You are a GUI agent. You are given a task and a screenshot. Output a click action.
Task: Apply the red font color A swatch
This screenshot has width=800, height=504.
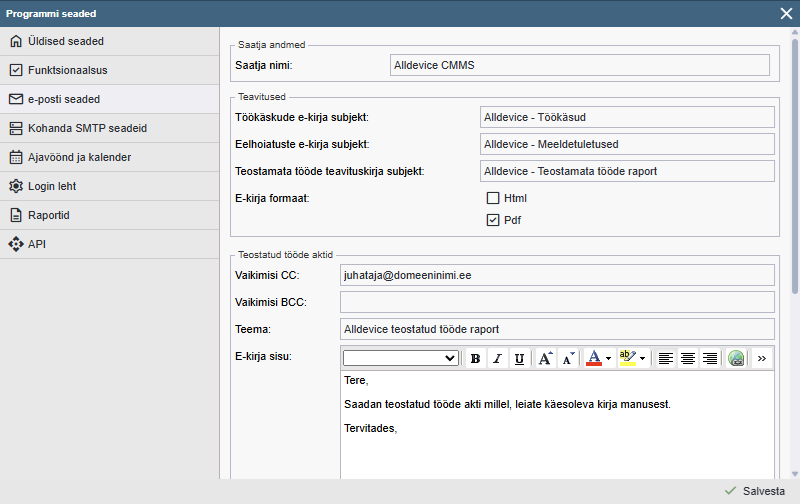[594, 359]
